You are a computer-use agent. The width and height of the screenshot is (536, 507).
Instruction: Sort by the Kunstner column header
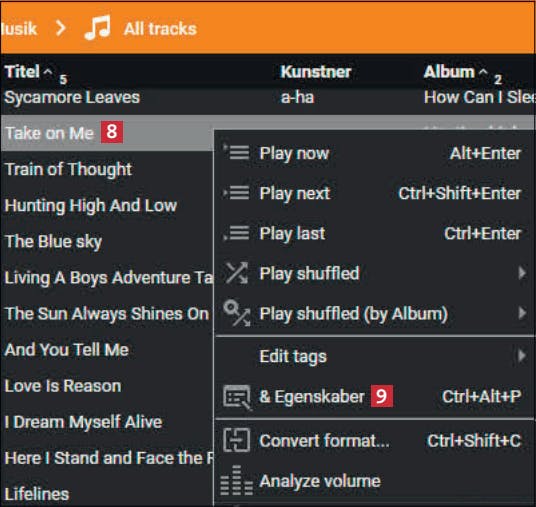(x=316, y=72)
